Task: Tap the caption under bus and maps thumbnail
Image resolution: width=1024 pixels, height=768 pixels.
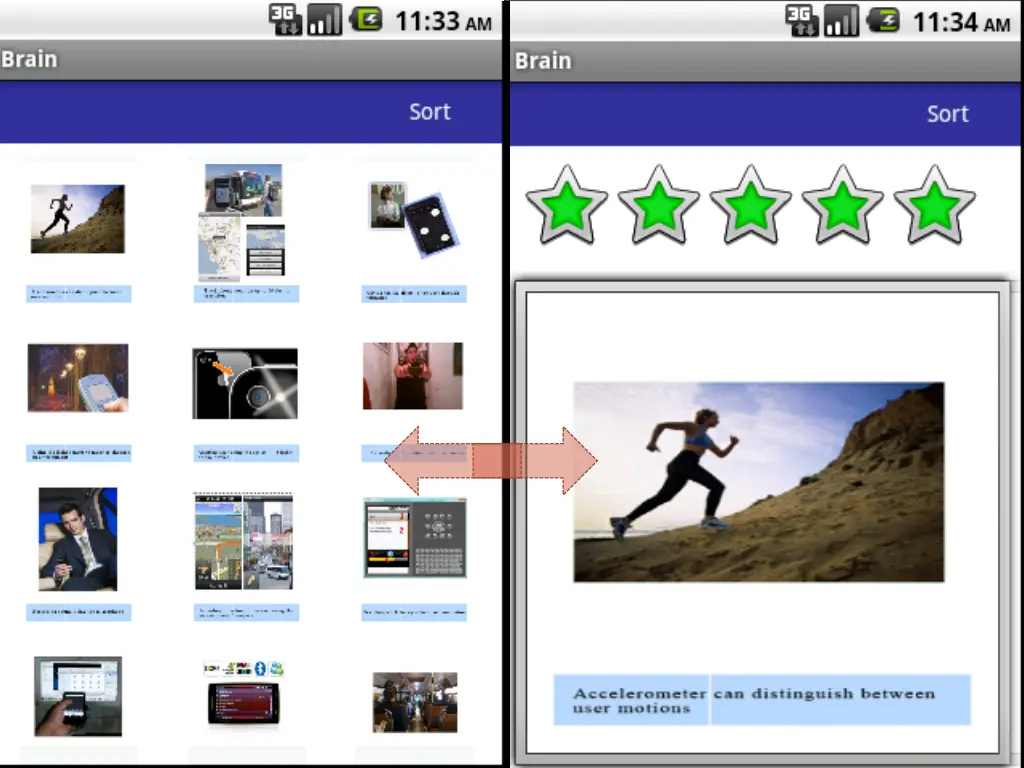Action: click(246, 294)
